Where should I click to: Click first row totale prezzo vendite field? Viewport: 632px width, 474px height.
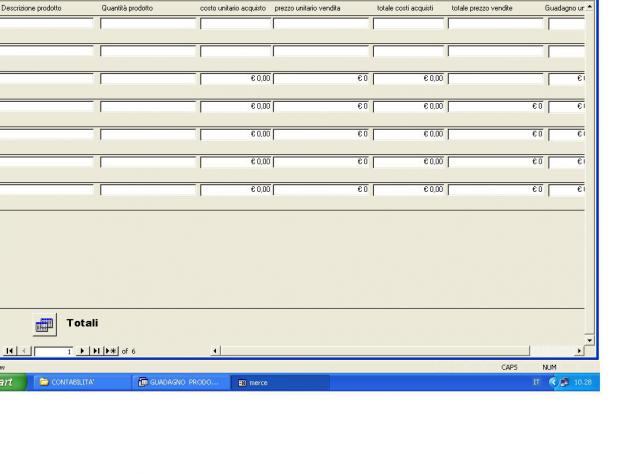[x=496, y=24]
